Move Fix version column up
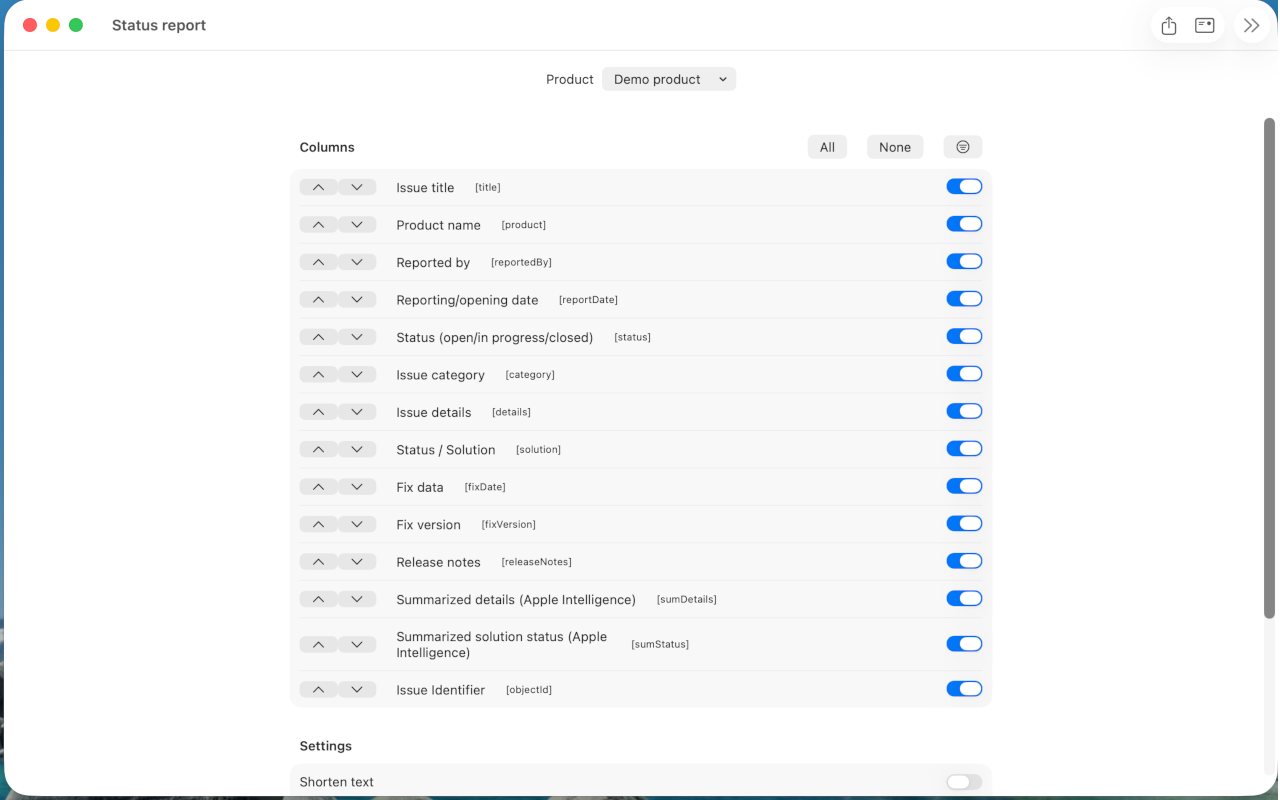The width and height of the screenshot is (1280, 800). pyautogui.click(x=318, y=524)
